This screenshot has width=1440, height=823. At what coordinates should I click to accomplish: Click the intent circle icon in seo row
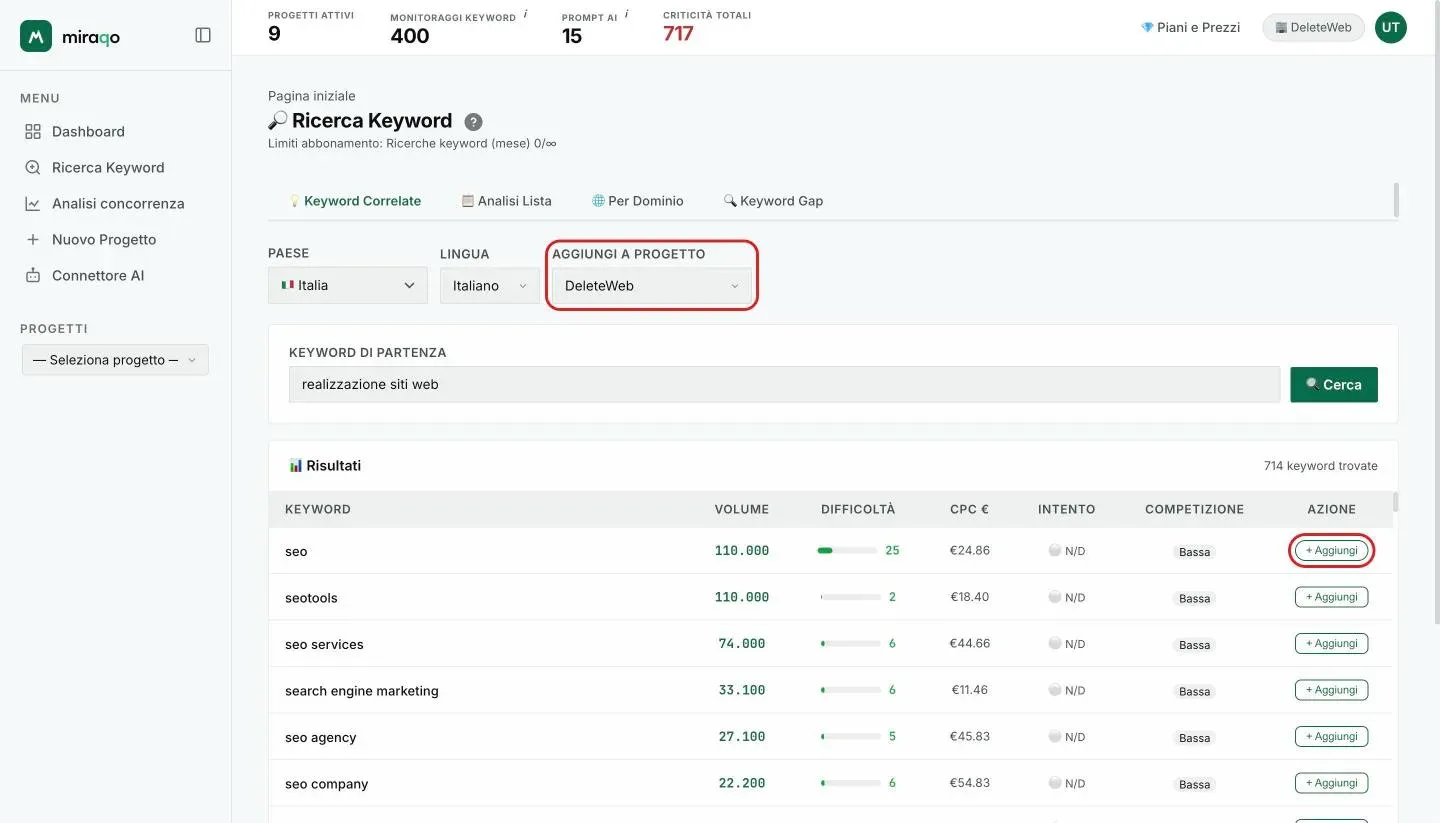pos(1054,550)
